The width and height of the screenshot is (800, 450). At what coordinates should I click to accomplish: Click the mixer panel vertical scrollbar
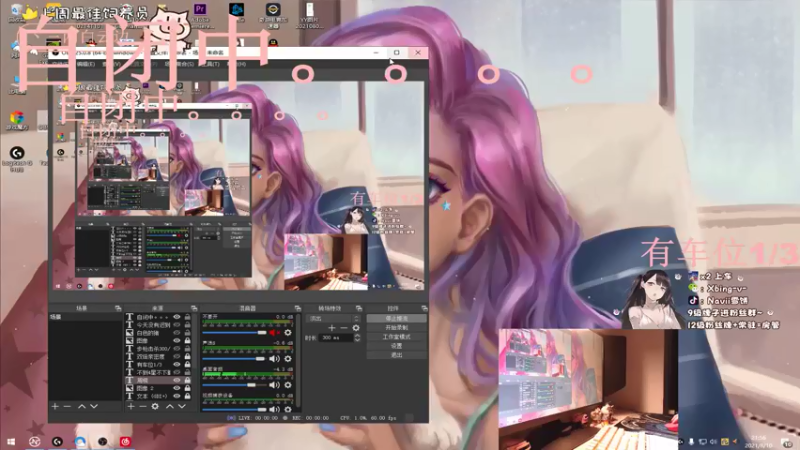pyautogui.click(x=297, y=360)
